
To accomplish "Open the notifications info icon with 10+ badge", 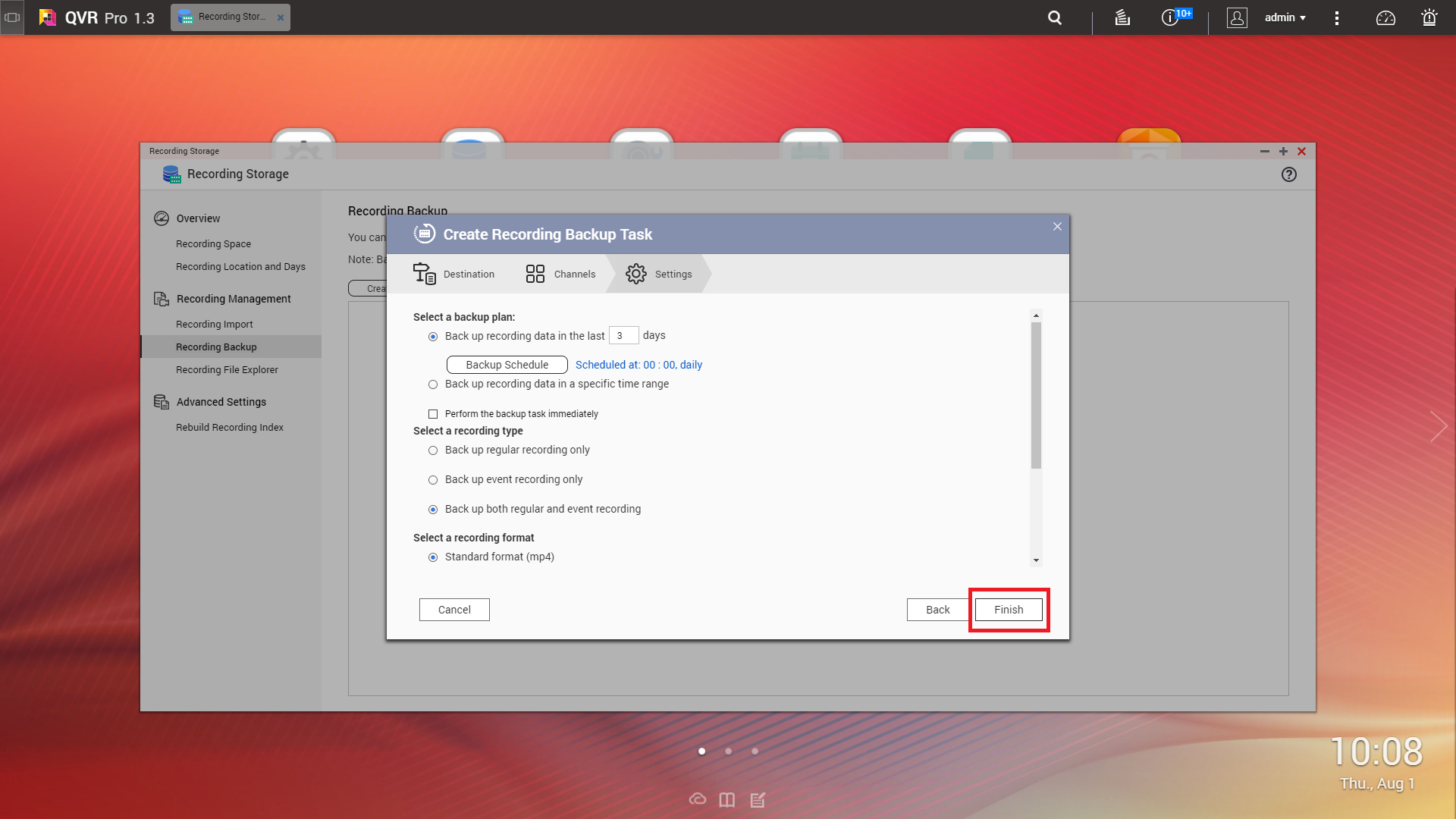I will pos(1171,17).
